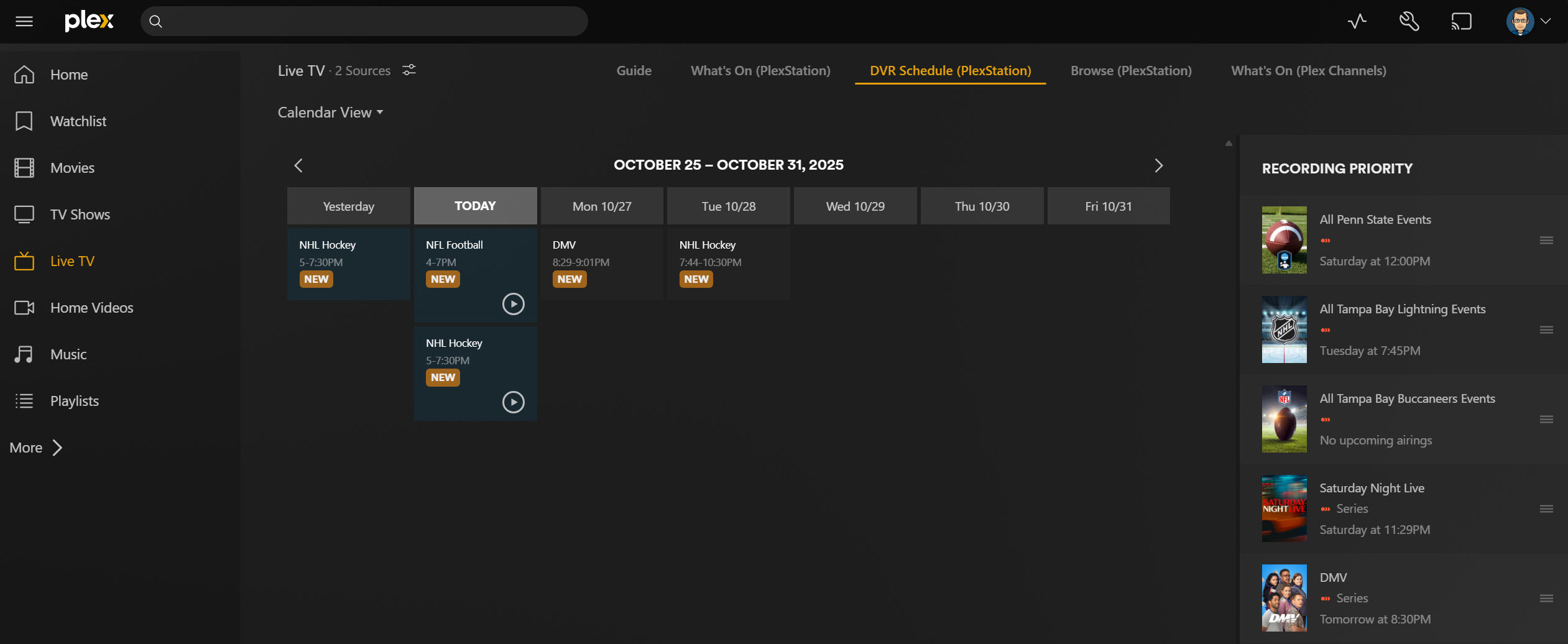Open What's On (Plex Channels) tab

click(x=1308, y=71)
